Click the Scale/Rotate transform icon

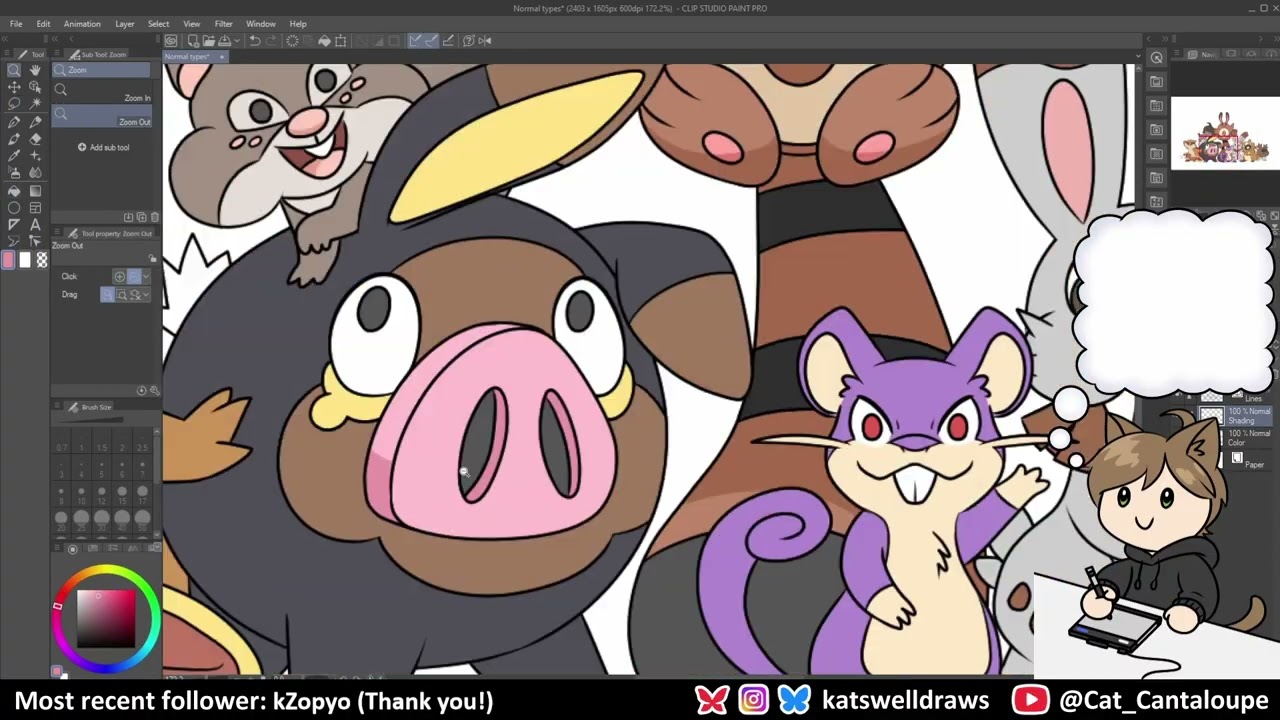(341, 41)
